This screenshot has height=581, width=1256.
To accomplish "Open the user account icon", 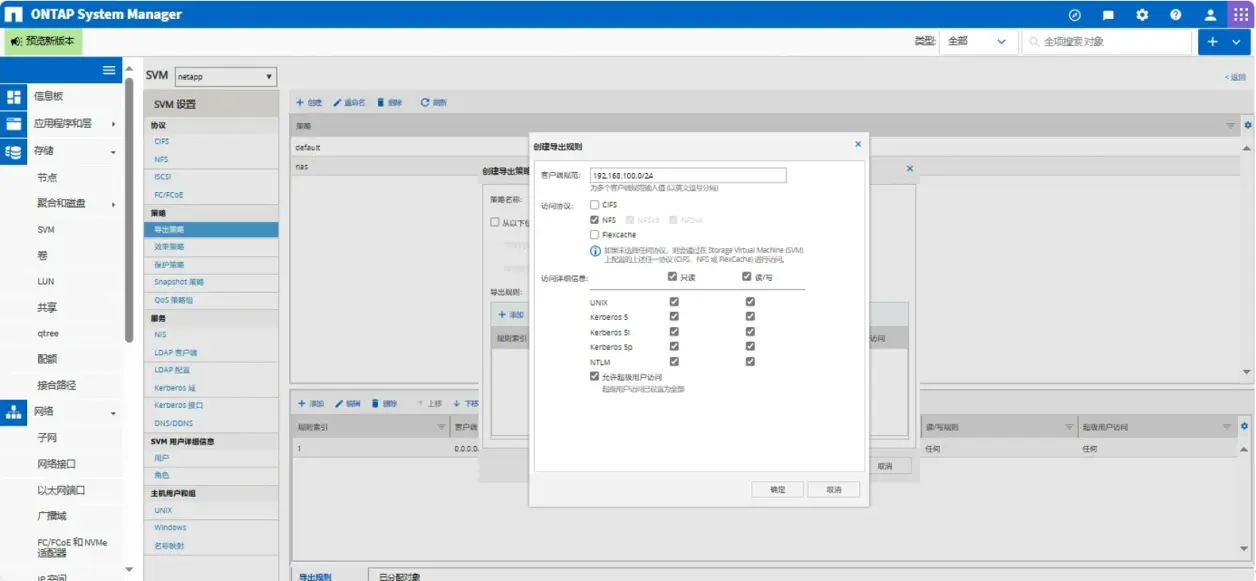I will (x=1210, y=15).
